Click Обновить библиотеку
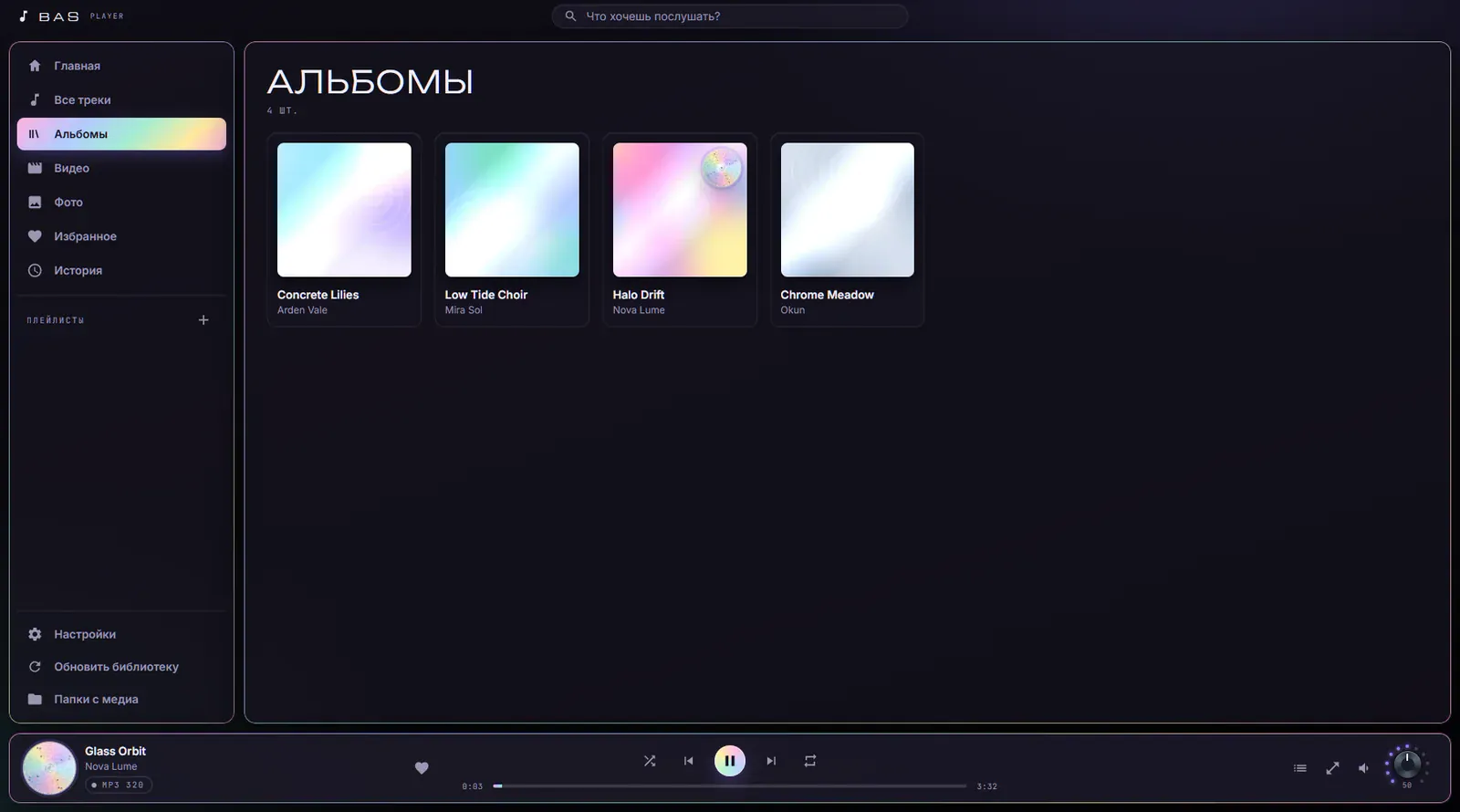Viewport: 1460px width, 812px height. 121,667
